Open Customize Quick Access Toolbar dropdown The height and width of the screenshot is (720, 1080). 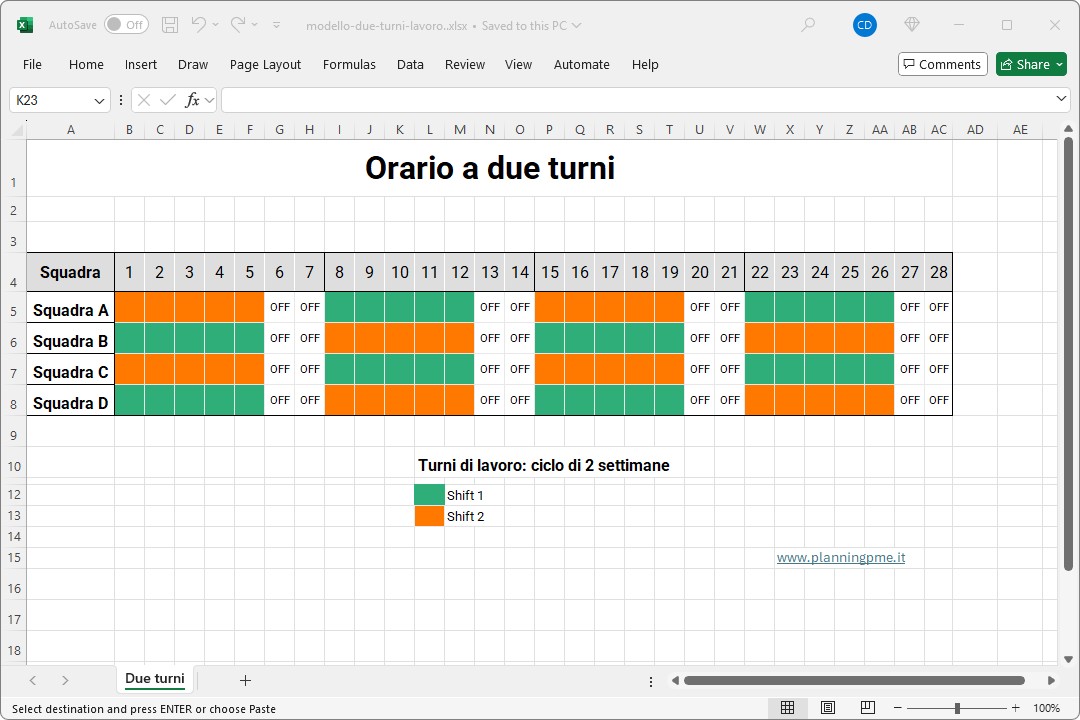click(277, 25)
